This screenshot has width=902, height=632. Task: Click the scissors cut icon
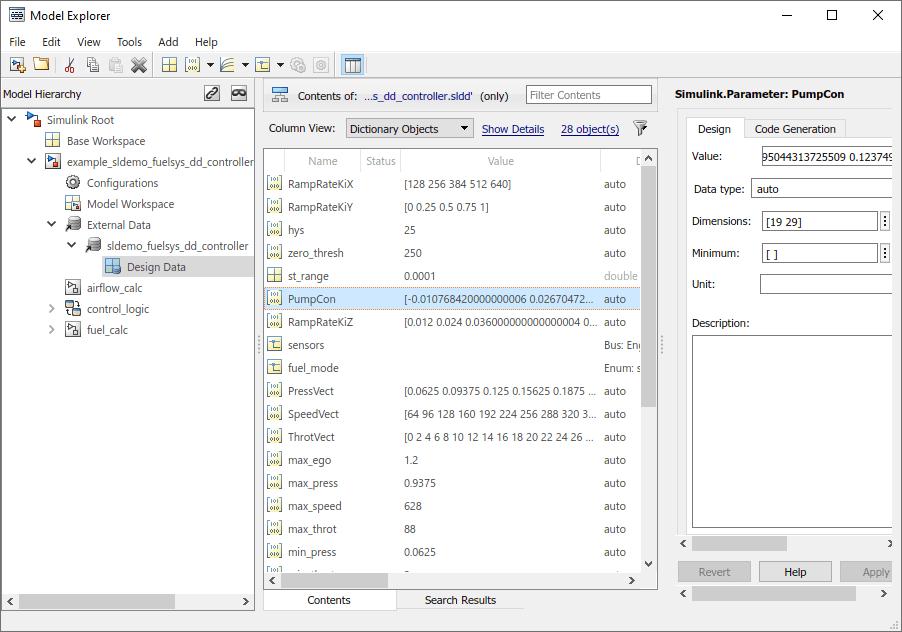point(69,65)
